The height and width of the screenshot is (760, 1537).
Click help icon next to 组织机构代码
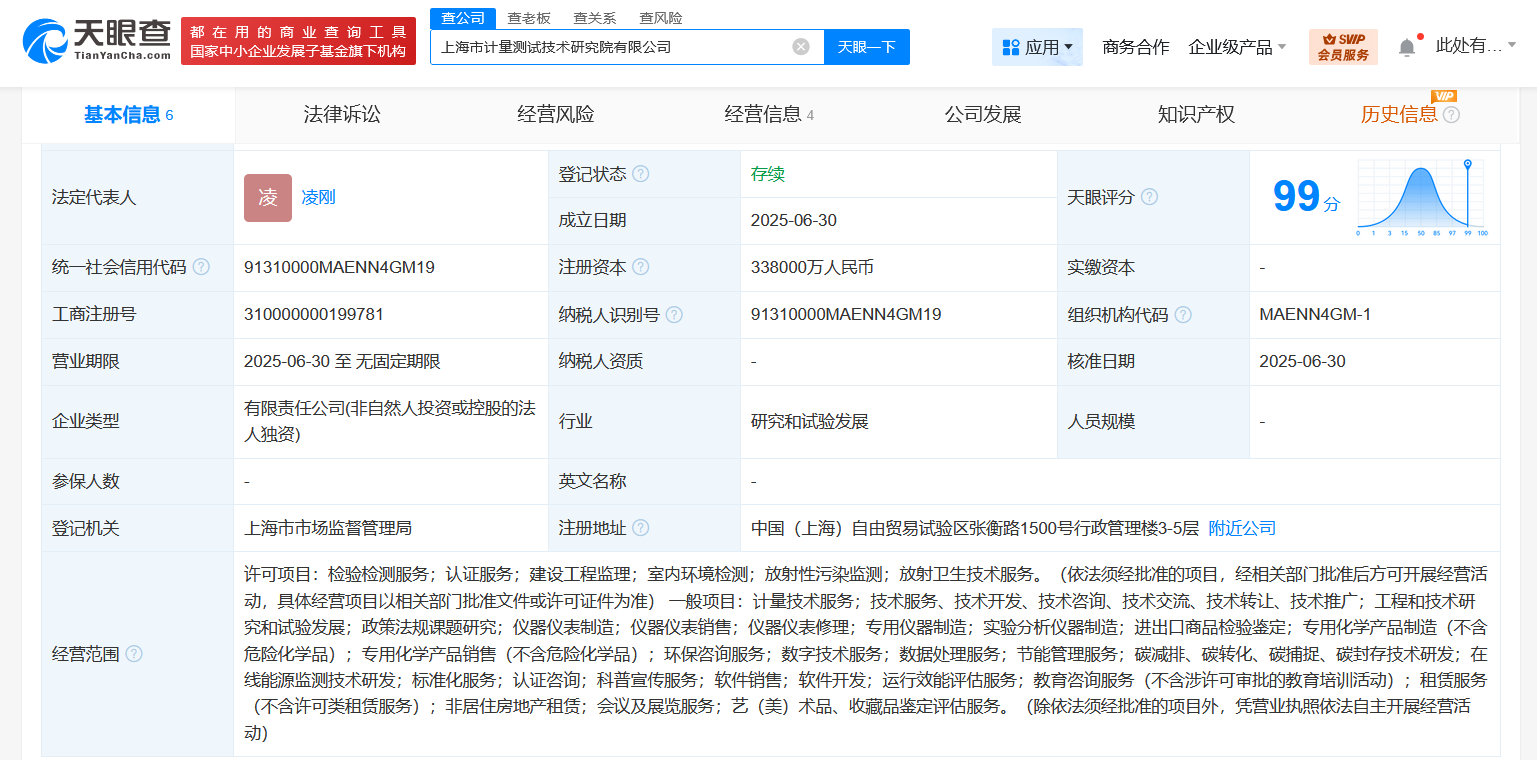(1183, 315)
